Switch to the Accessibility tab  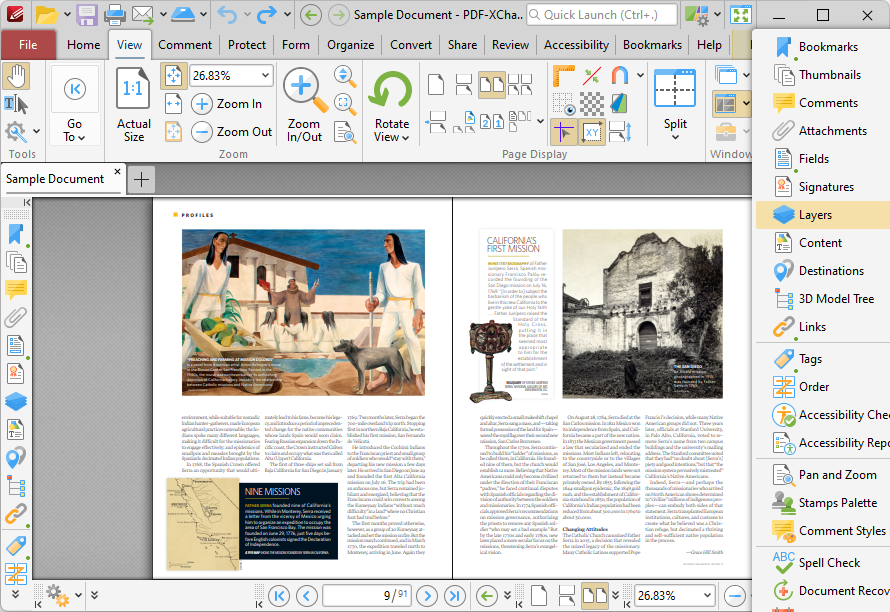pyautogui.click(x=576, y=45)
